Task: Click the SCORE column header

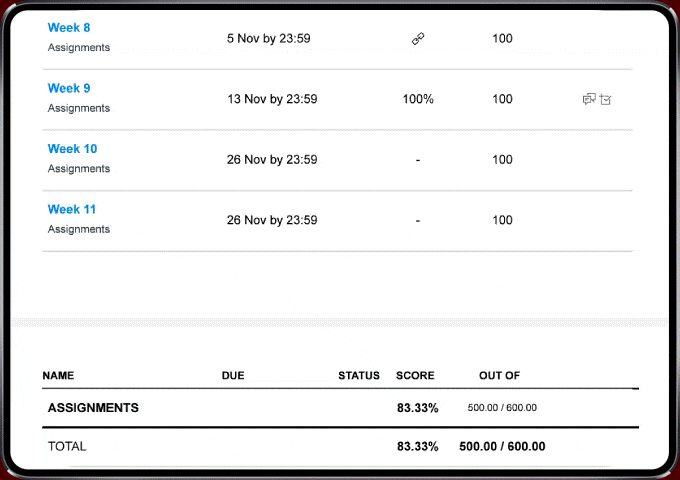Action: coord(415,376)
